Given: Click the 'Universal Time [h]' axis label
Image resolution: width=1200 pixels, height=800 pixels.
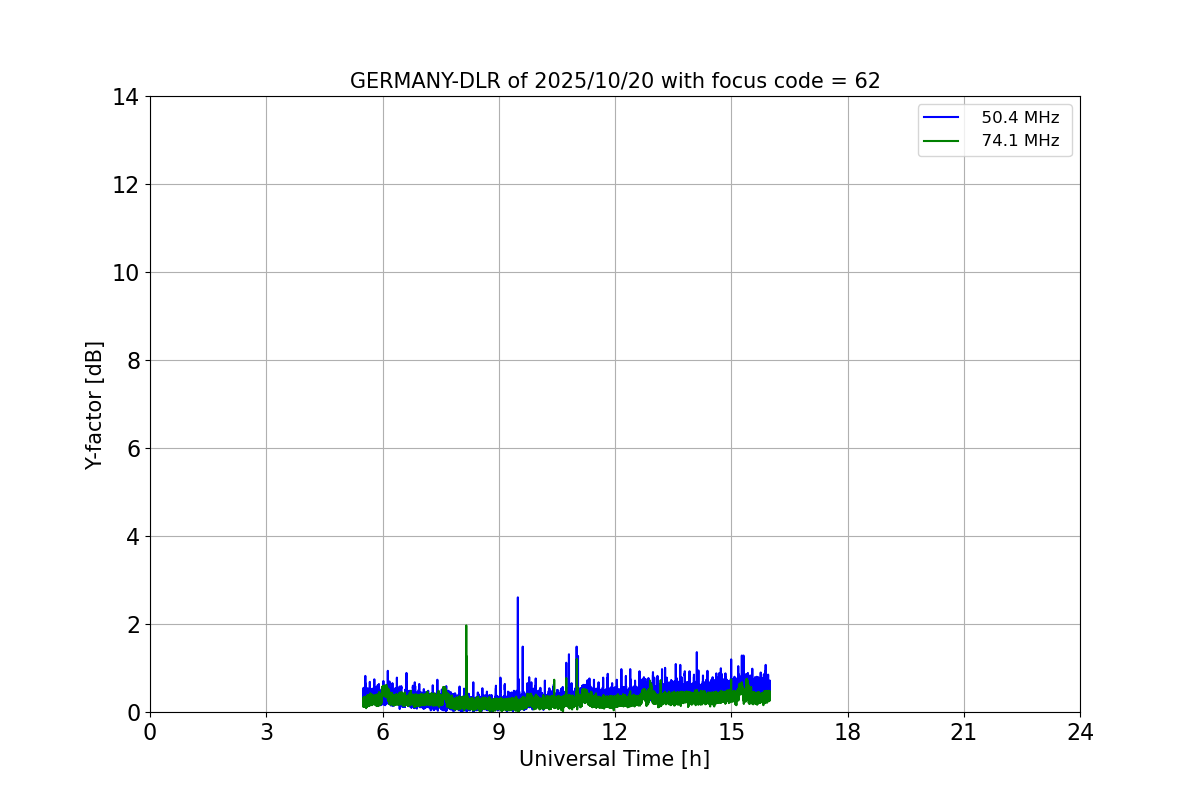Looking at the screenshot, I should tap(614, 759).
